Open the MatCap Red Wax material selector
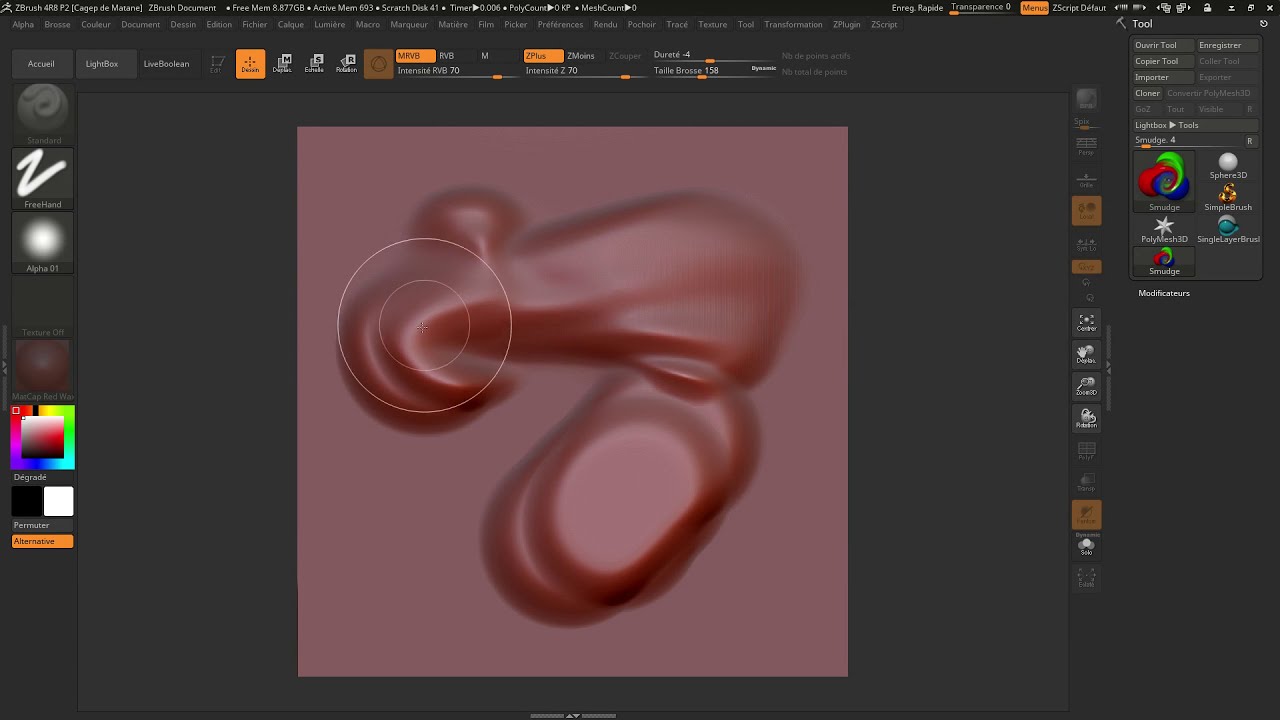This screenshot has width=1280, height=720. pos(43,371)
